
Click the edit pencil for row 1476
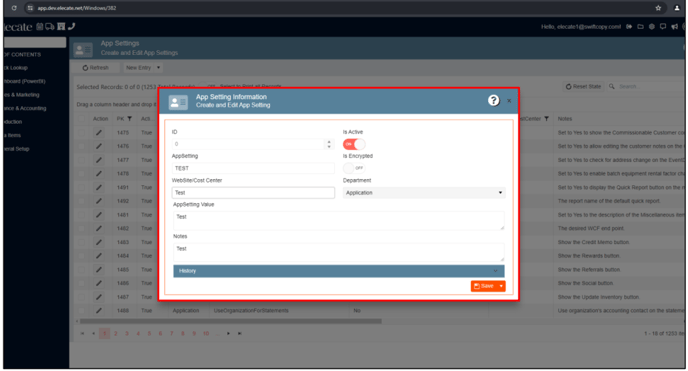click(x=99, y=146)
